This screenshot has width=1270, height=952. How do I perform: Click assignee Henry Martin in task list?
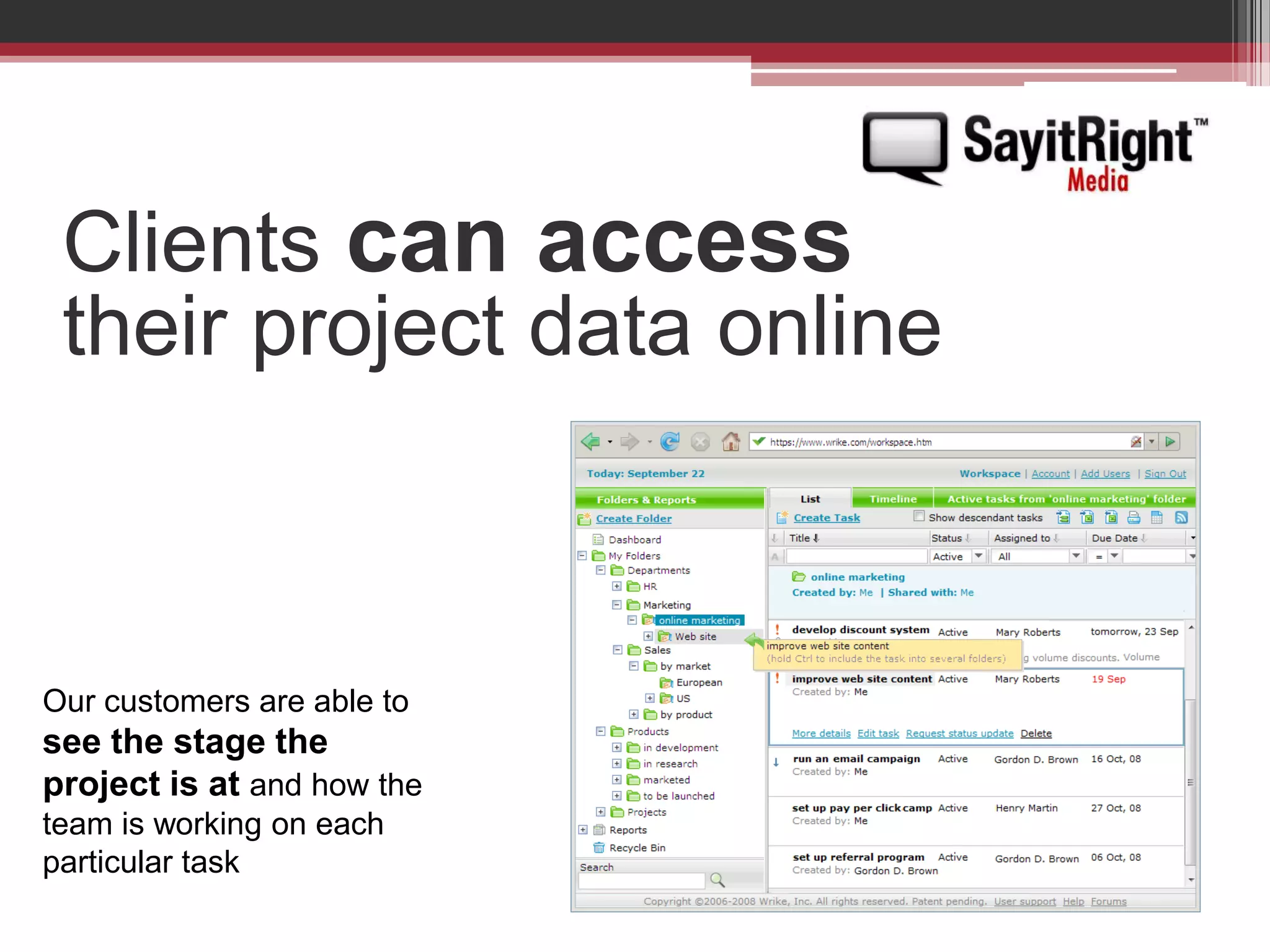tap(1026, 808)
